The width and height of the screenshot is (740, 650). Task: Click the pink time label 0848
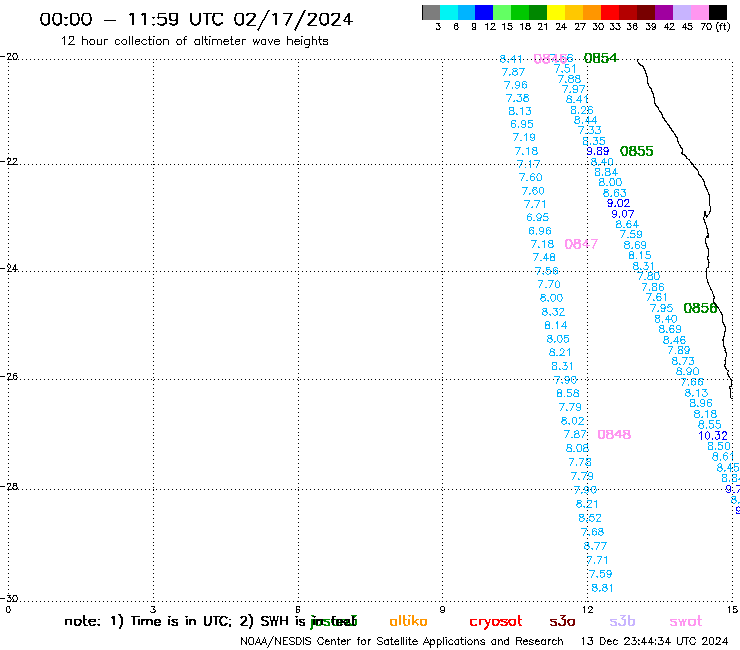(614, 434)
